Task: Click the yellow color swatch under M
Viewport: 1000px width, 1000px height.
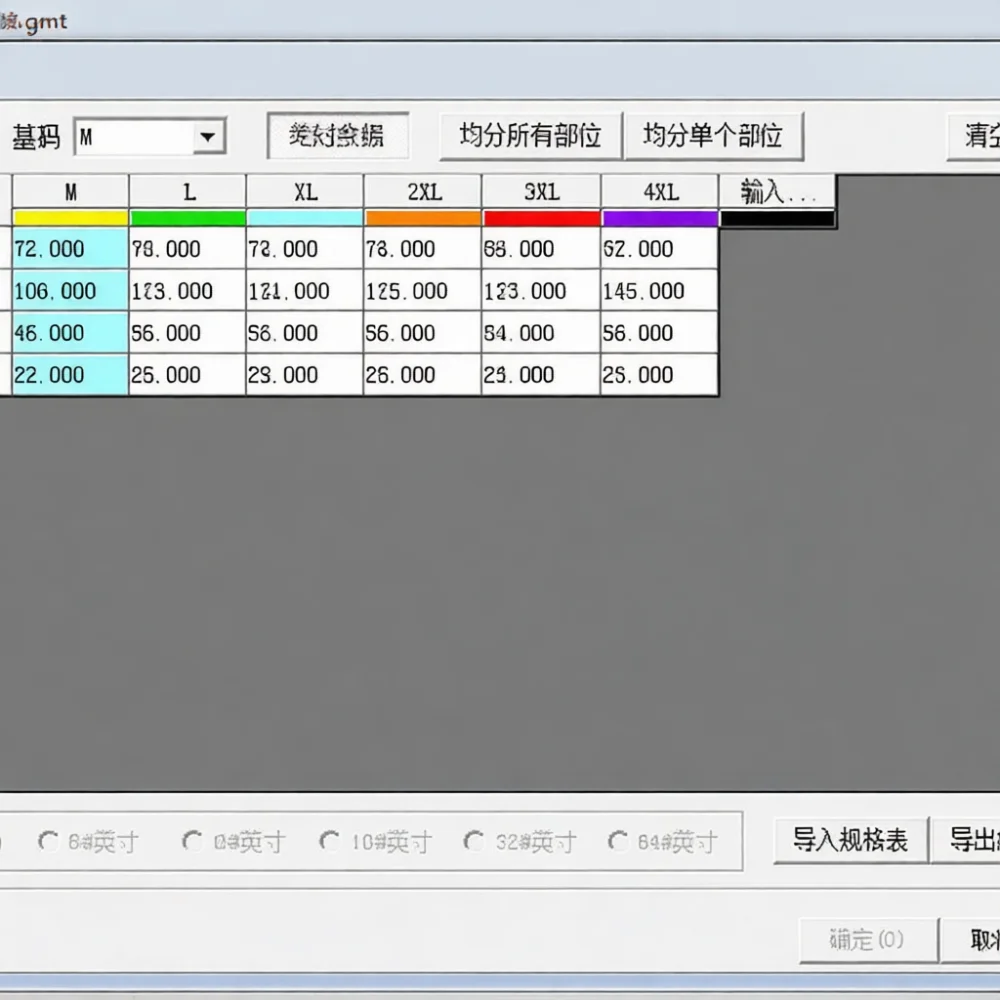Action: [x=71, y=219]
